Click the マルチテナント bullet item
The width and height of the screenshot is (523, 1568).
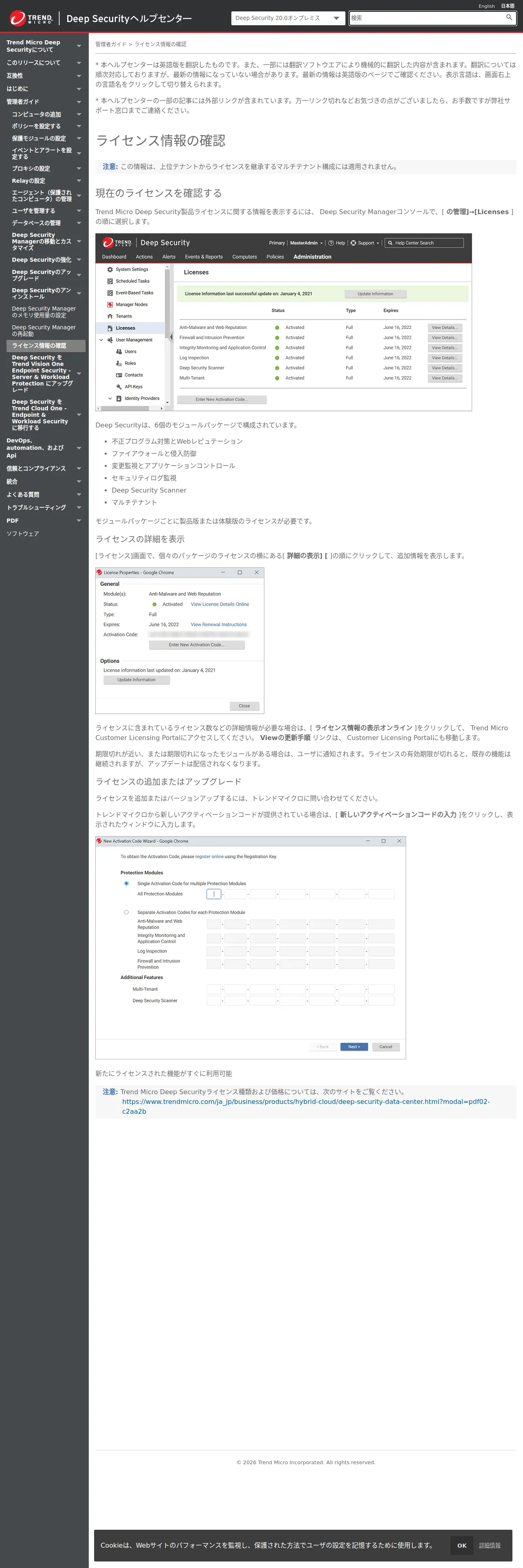pyautogui.click(x=134, y=502)
